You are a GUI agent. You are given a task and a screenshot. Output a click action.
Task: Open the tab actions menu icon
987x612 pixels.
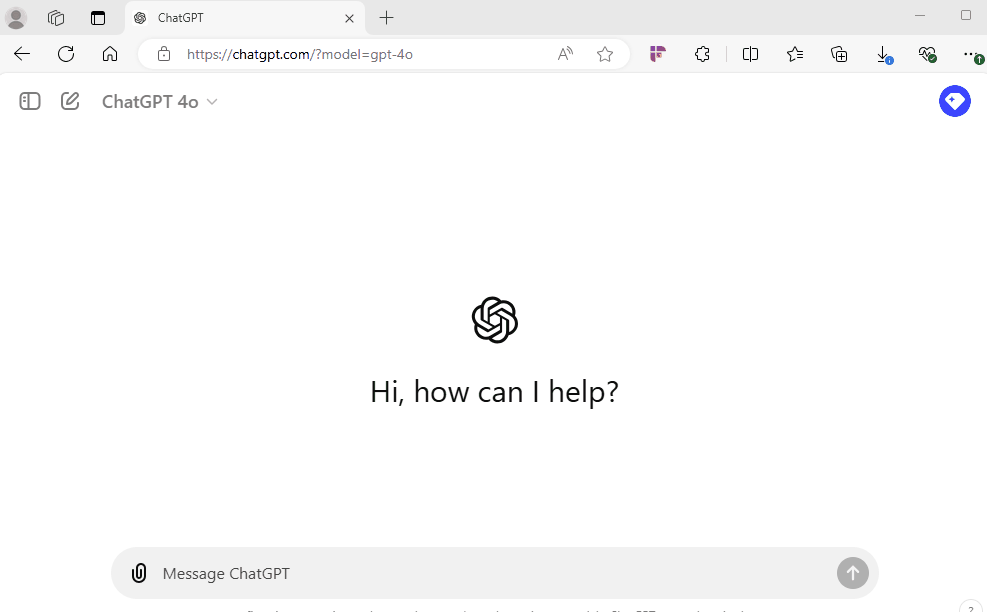pos(98,18)
